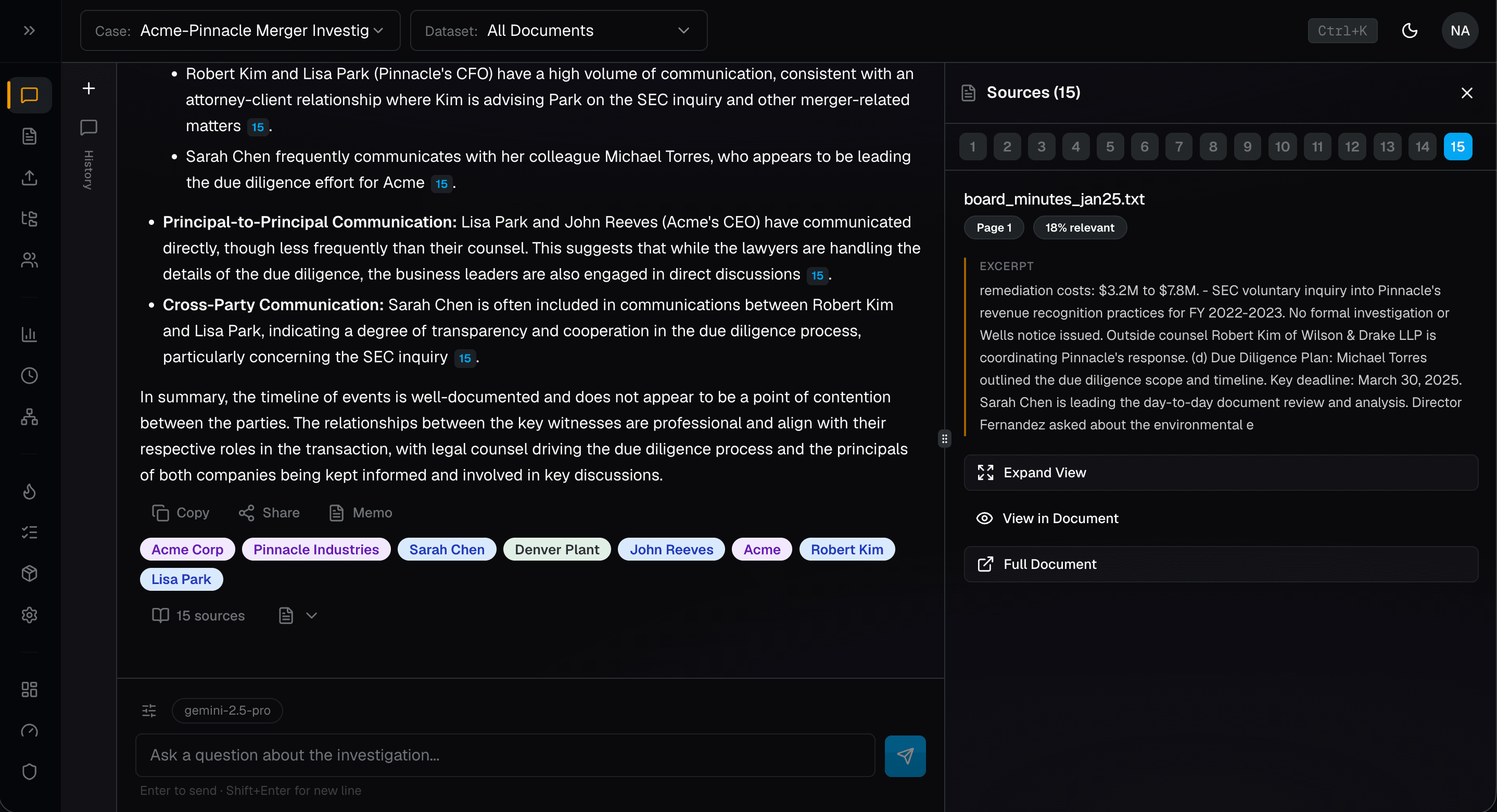Open the bar chart analytics icon
Image resolution: width=1497 pixels, height=812 pixels.
pyautogui.click(x=30, y=334)
